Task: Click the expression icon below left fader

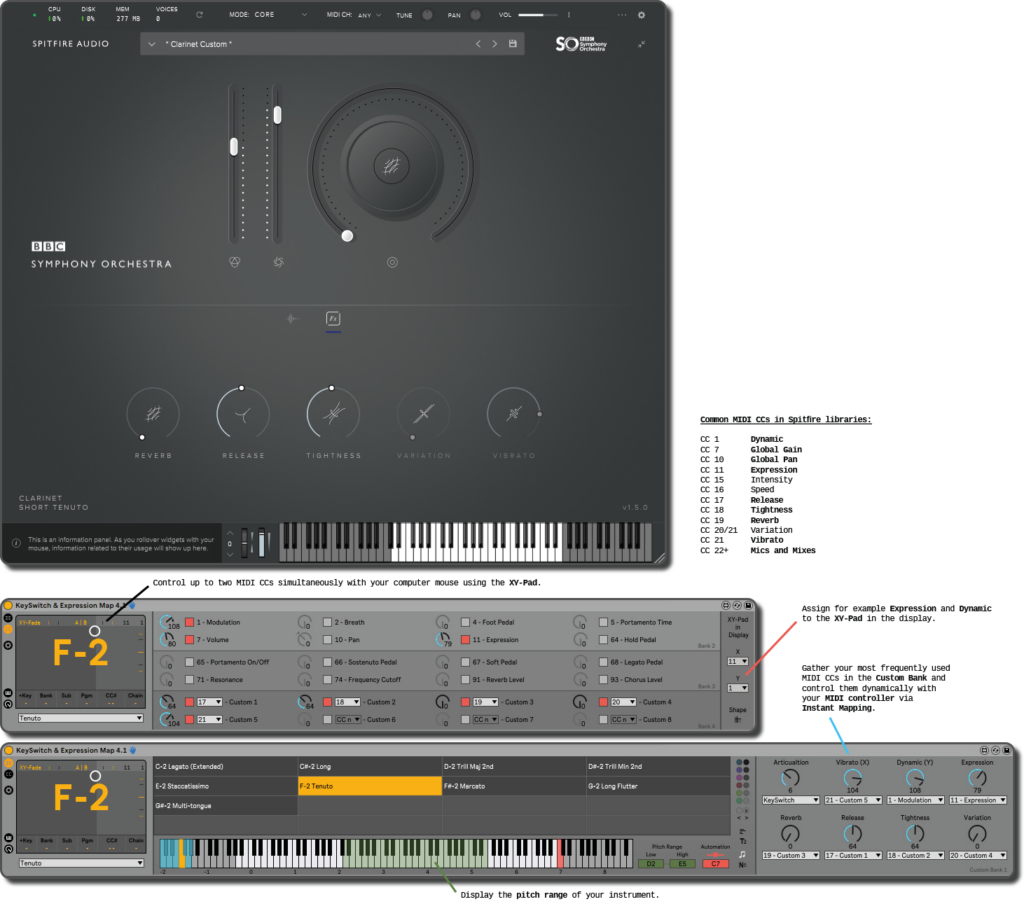Action: 235,262
